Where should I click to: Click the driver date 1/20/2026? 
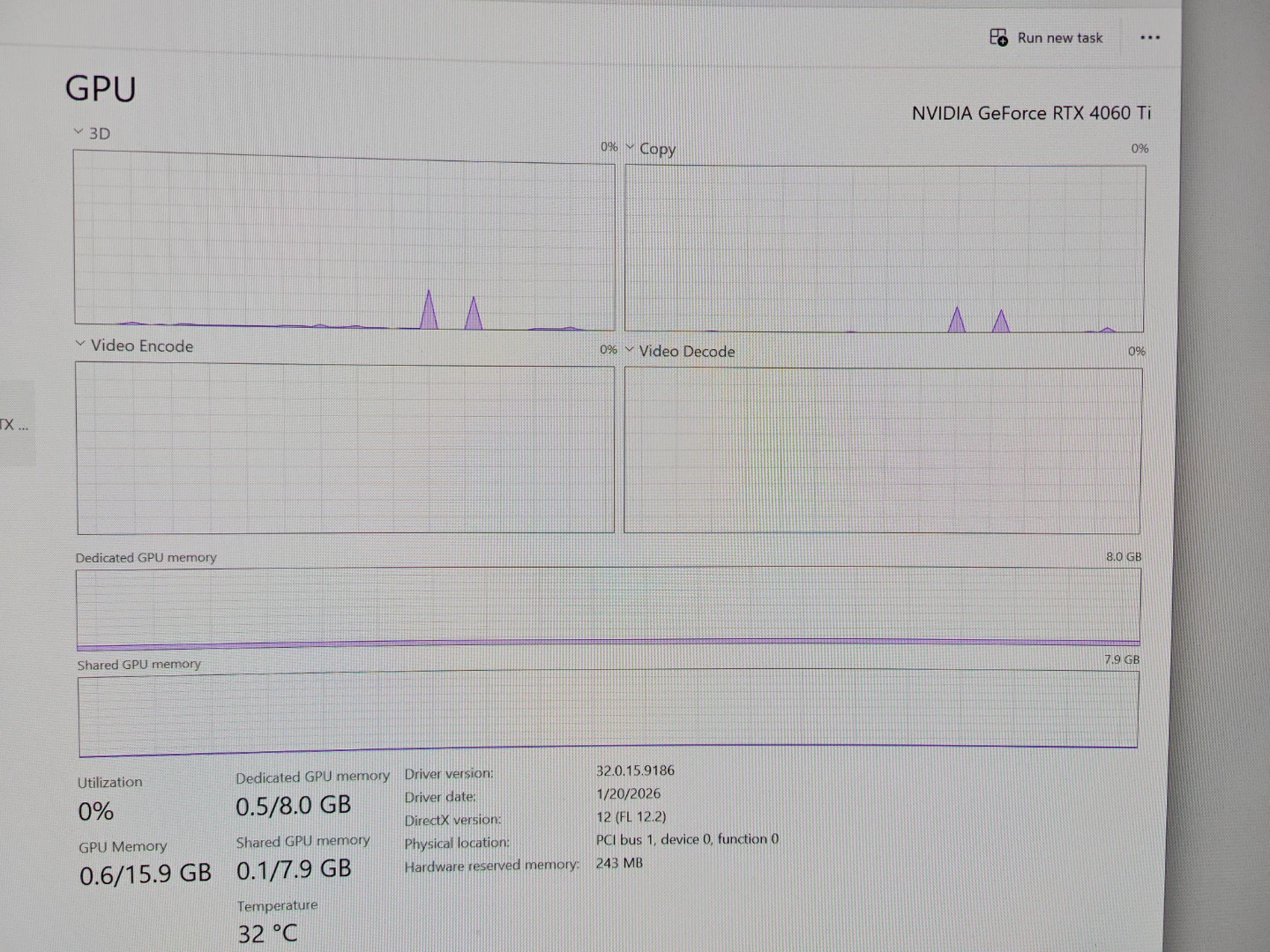(628, 793)
